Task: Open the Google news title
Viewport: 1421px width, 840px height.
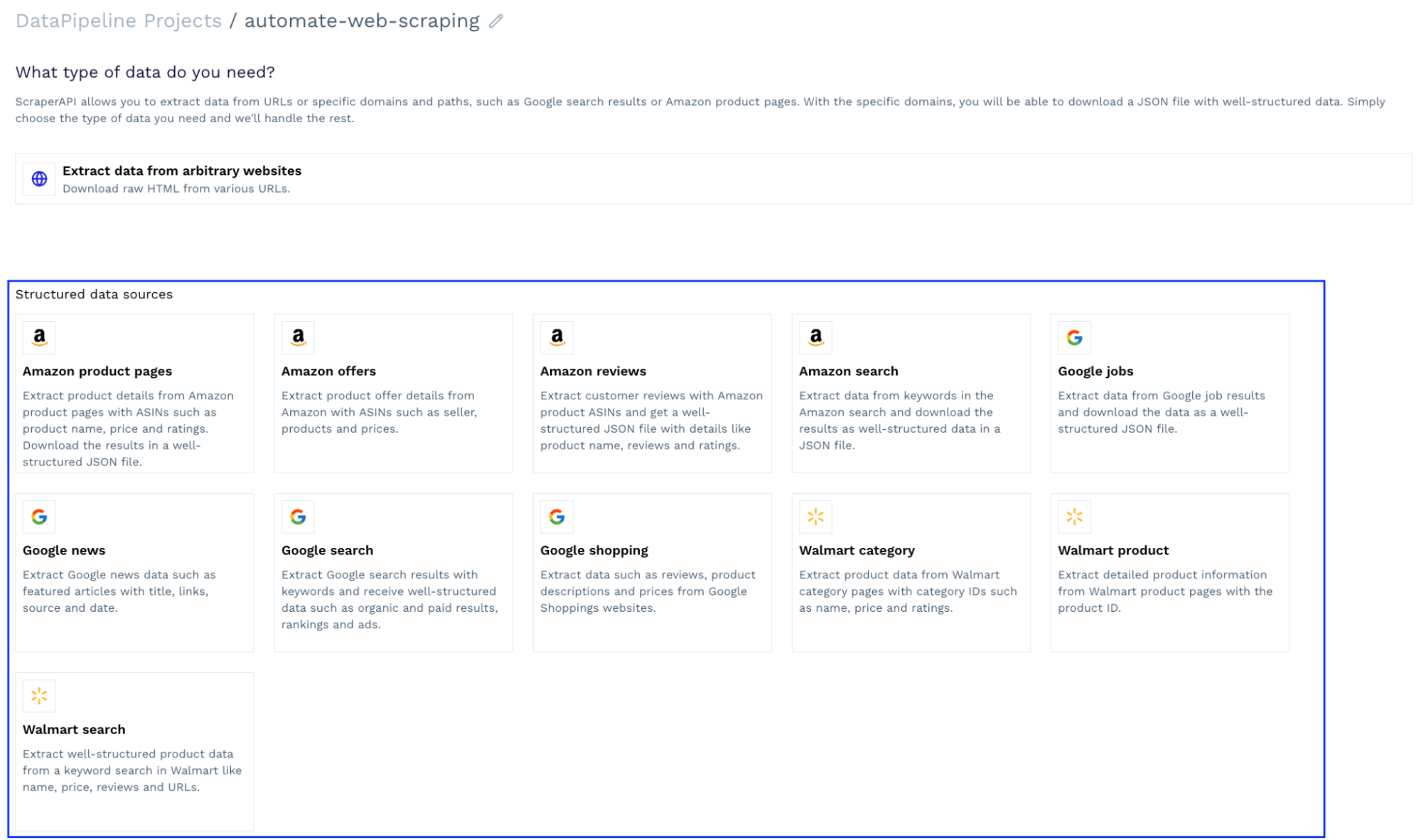Action: coord(64,550)
